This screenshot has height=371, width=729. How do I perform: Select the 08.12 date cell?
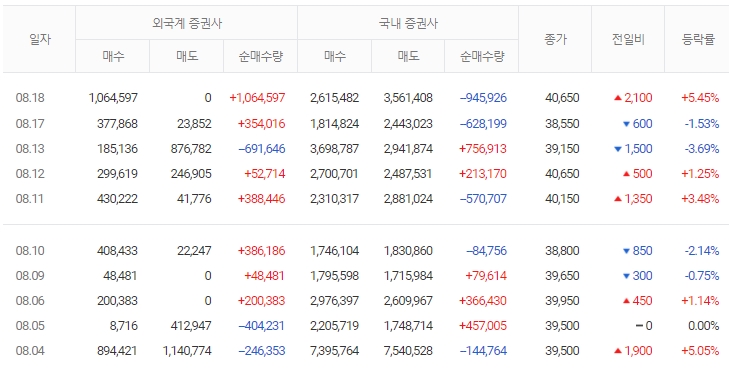(x=30, y=174)
